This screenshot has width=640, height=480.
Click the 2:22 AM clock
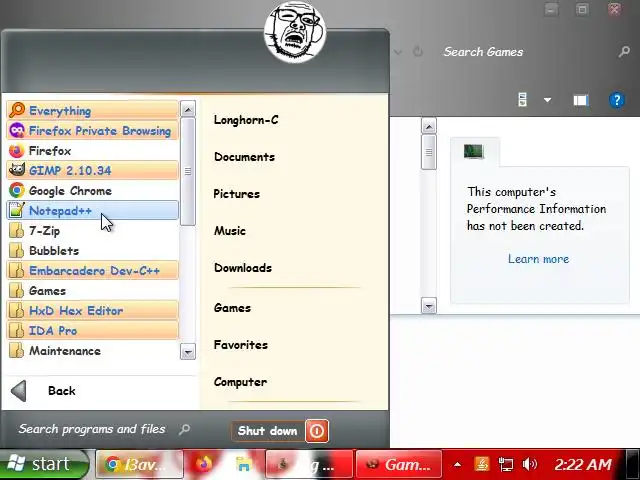pyautogui.click(x=583, y=464)
